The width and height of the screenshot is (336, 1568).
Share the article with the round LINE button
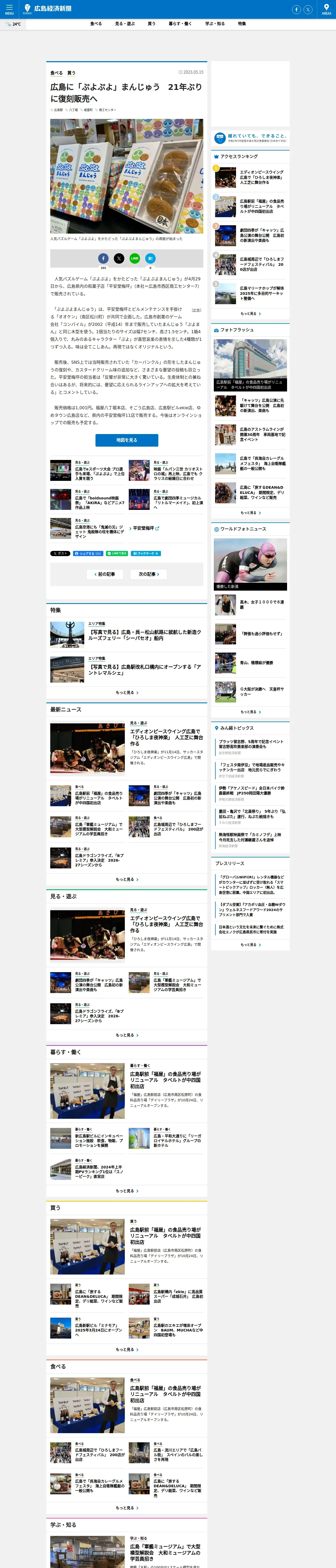(x=135, y=258)
